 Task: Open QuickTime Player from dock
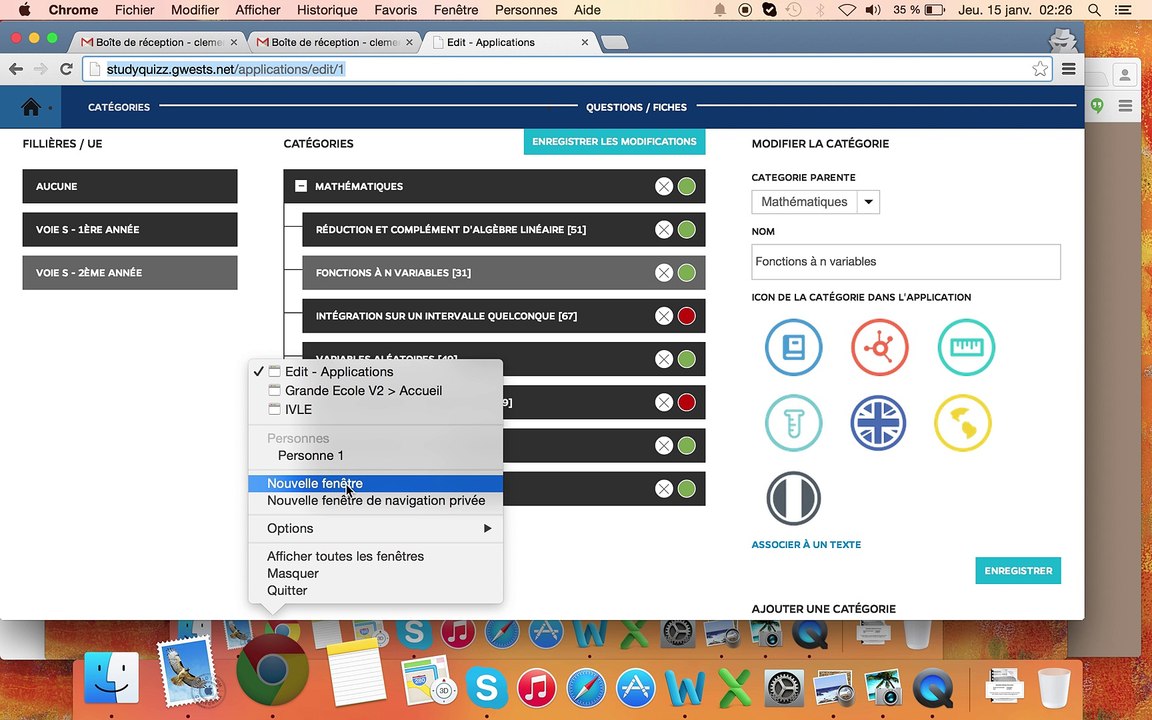[x=932, y=689]
